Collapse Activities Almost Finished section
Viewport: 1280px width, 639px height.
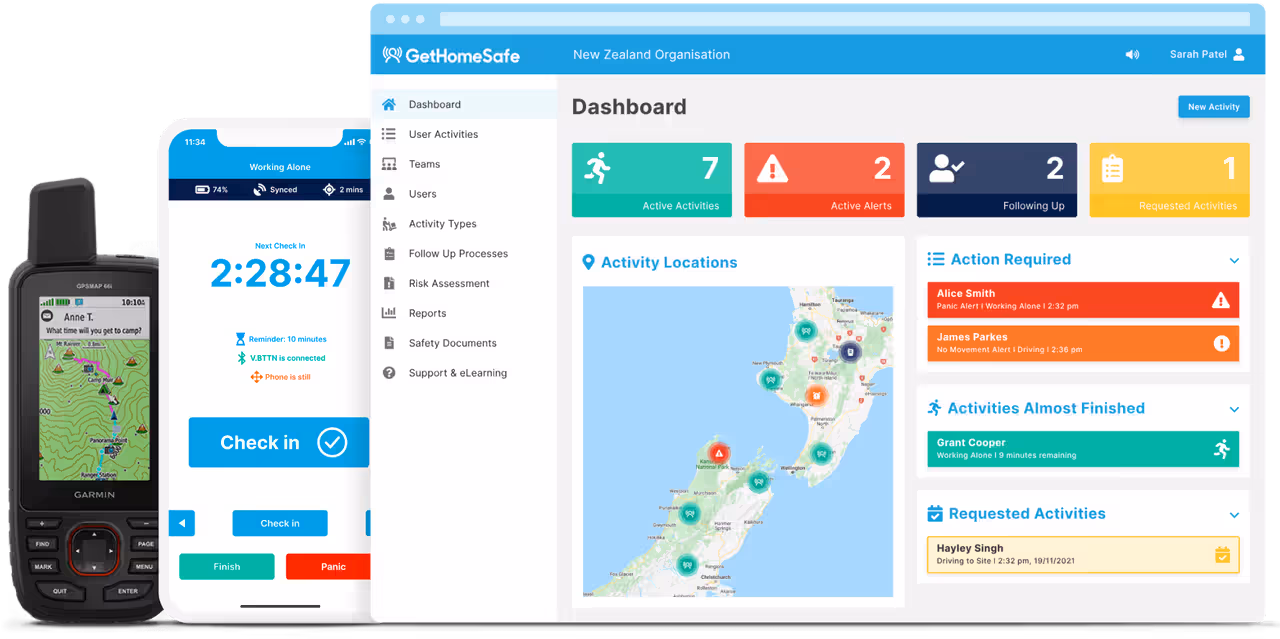(x=1234, y=409)
